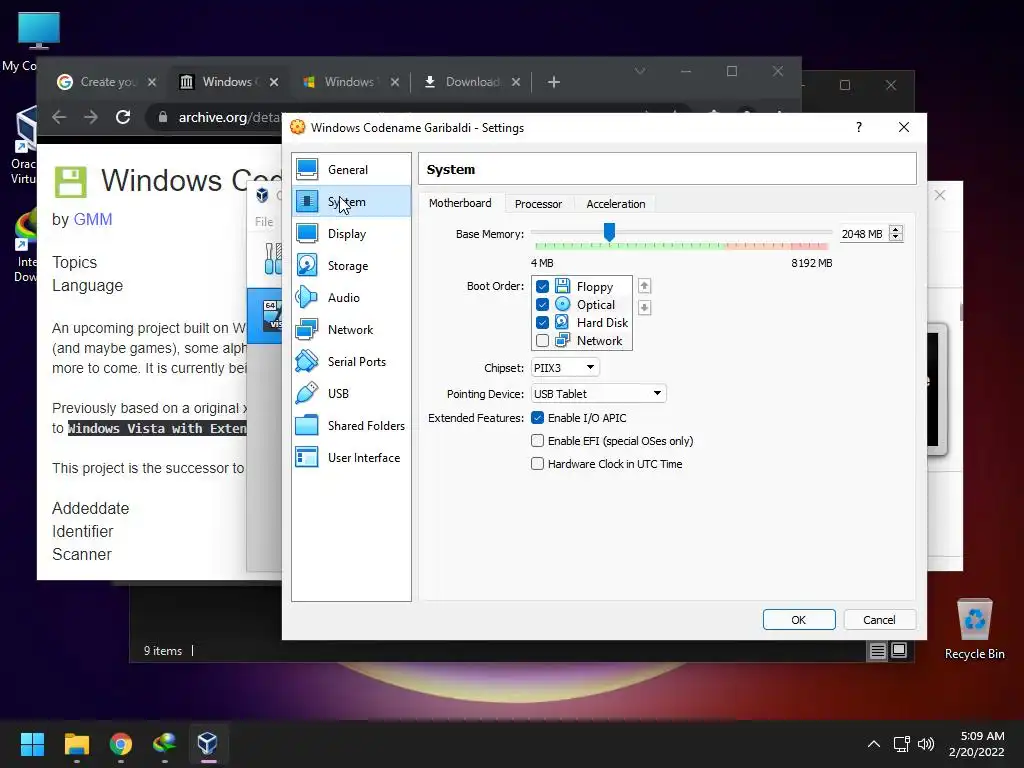Image resolution: width=1024 pixels, height=768 pixels.
Task: Open the Recycle Bin on desktop
Action: [x=974, y=630]
